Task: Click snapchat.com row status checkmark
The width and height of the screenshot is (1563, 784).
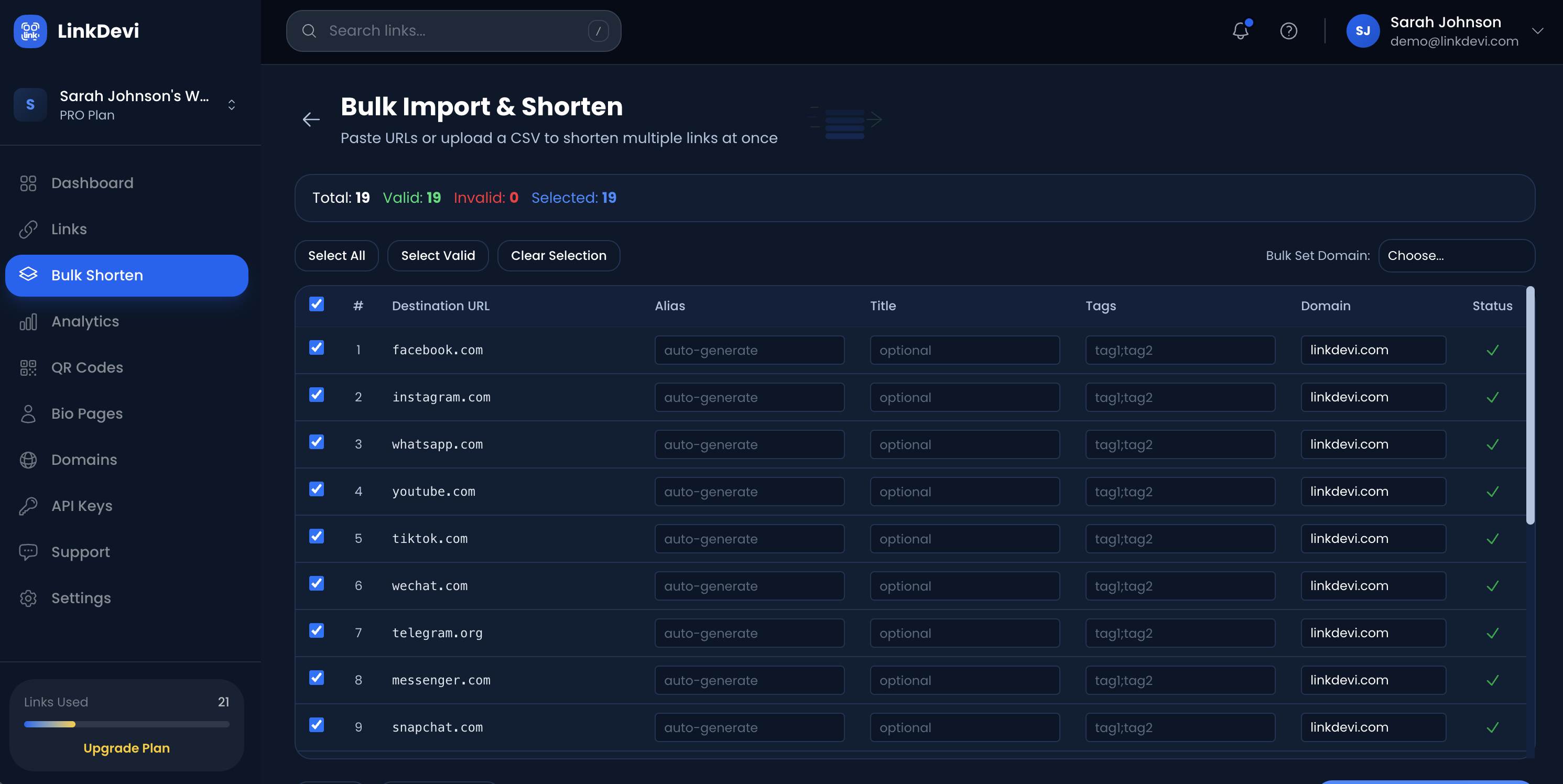Action: 1493,727
